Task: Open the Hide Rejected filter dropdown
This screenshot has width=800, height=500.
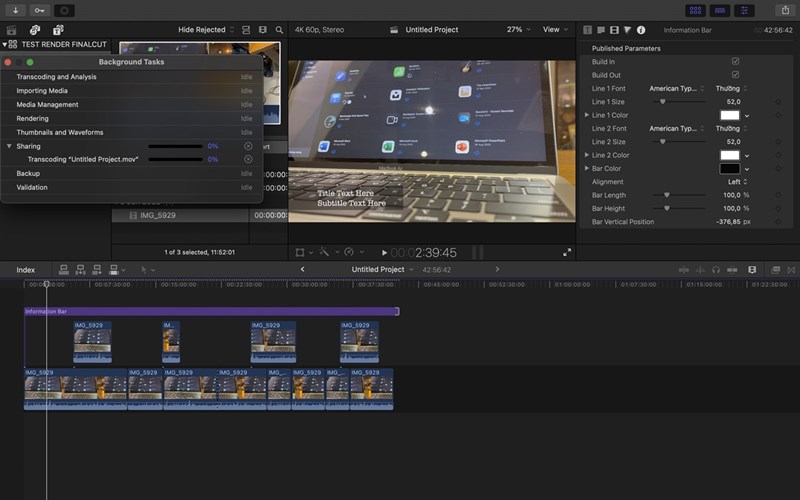Action: point(206,30)
